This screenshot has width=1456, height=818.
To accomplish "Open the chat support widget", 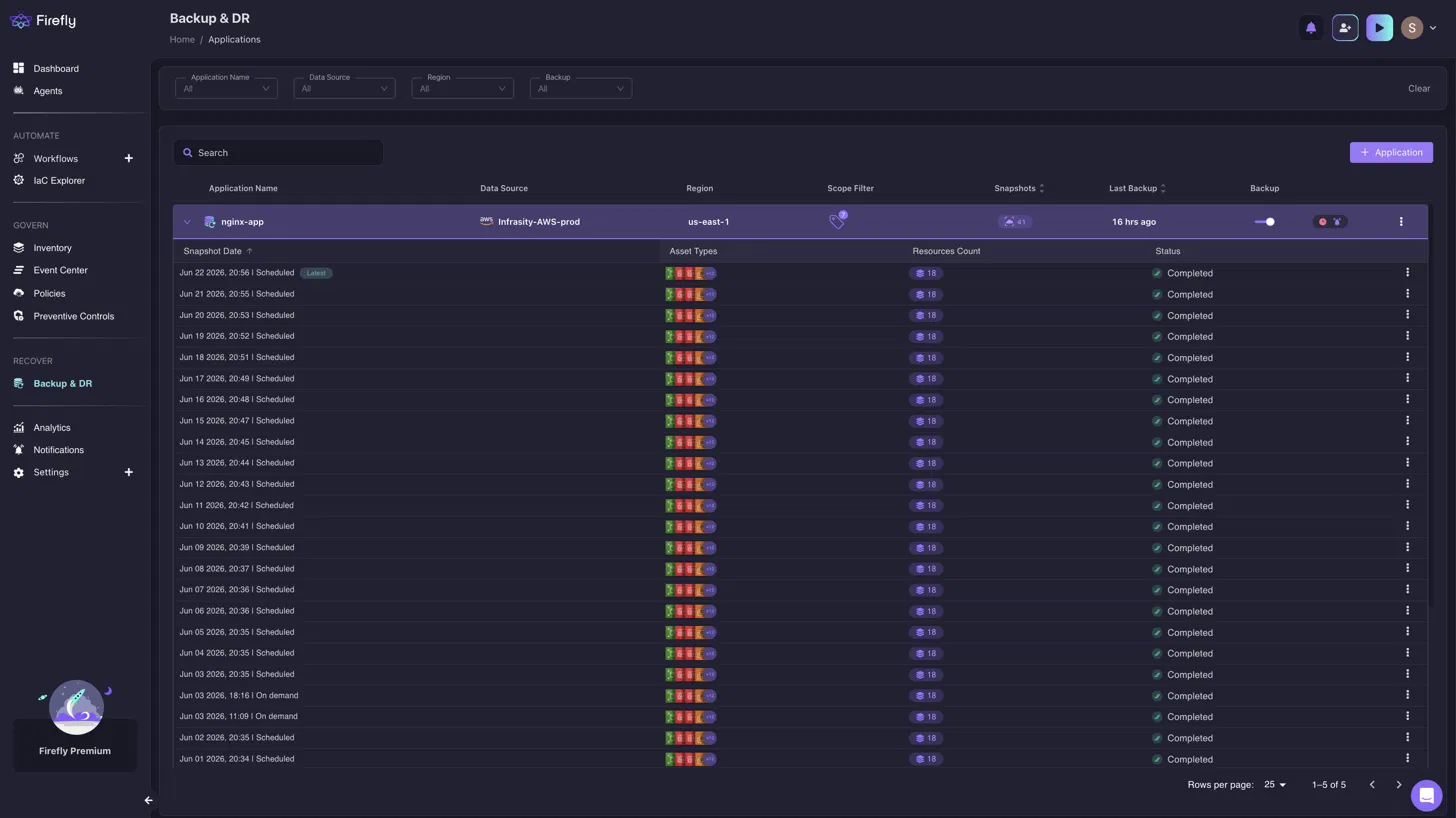I will pyautogui.click(x=1426, y=796).
